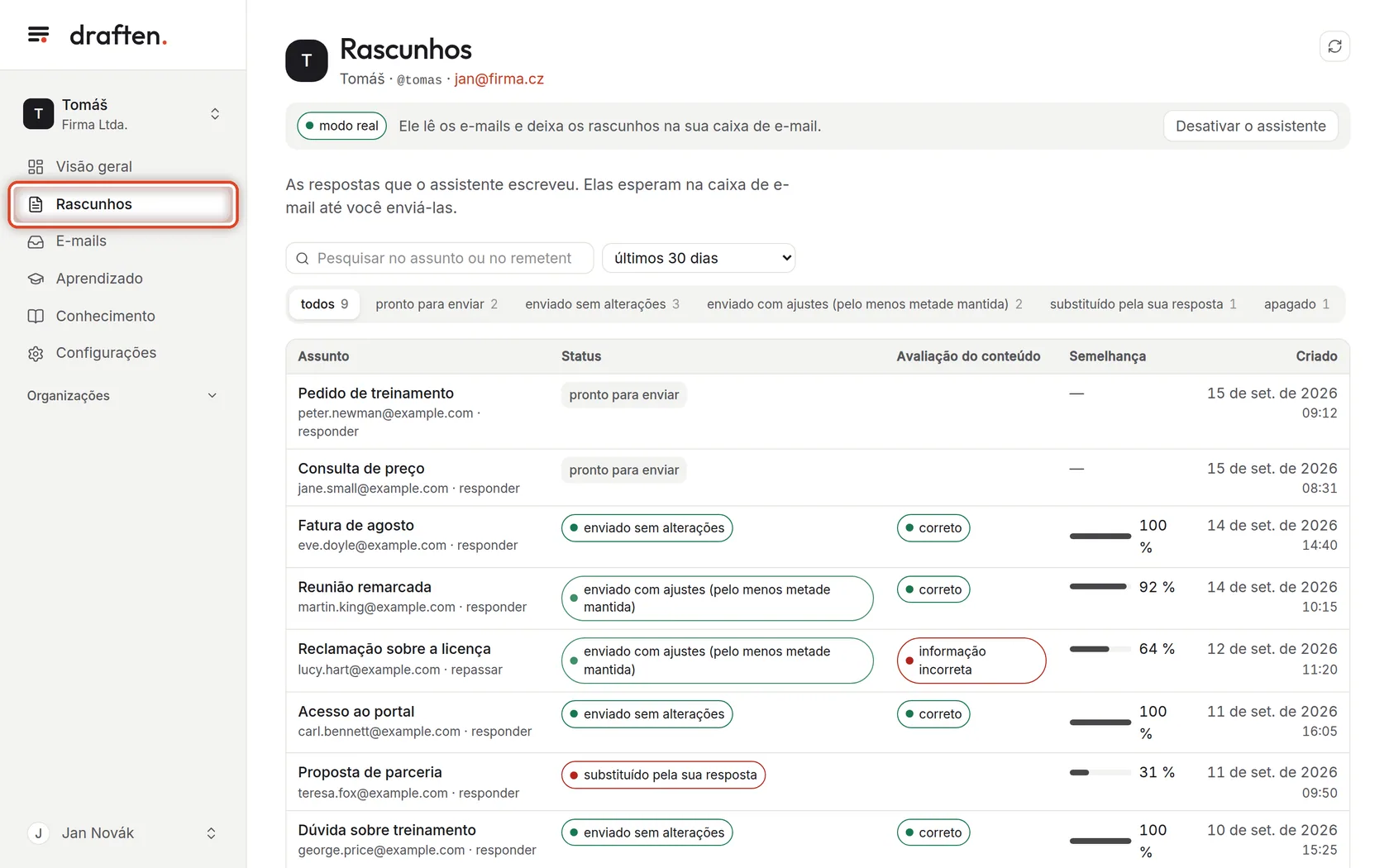The height and width of the screenshot is (868, 1389).
Task: Click the Configurações gear icon
Action: 36,353
